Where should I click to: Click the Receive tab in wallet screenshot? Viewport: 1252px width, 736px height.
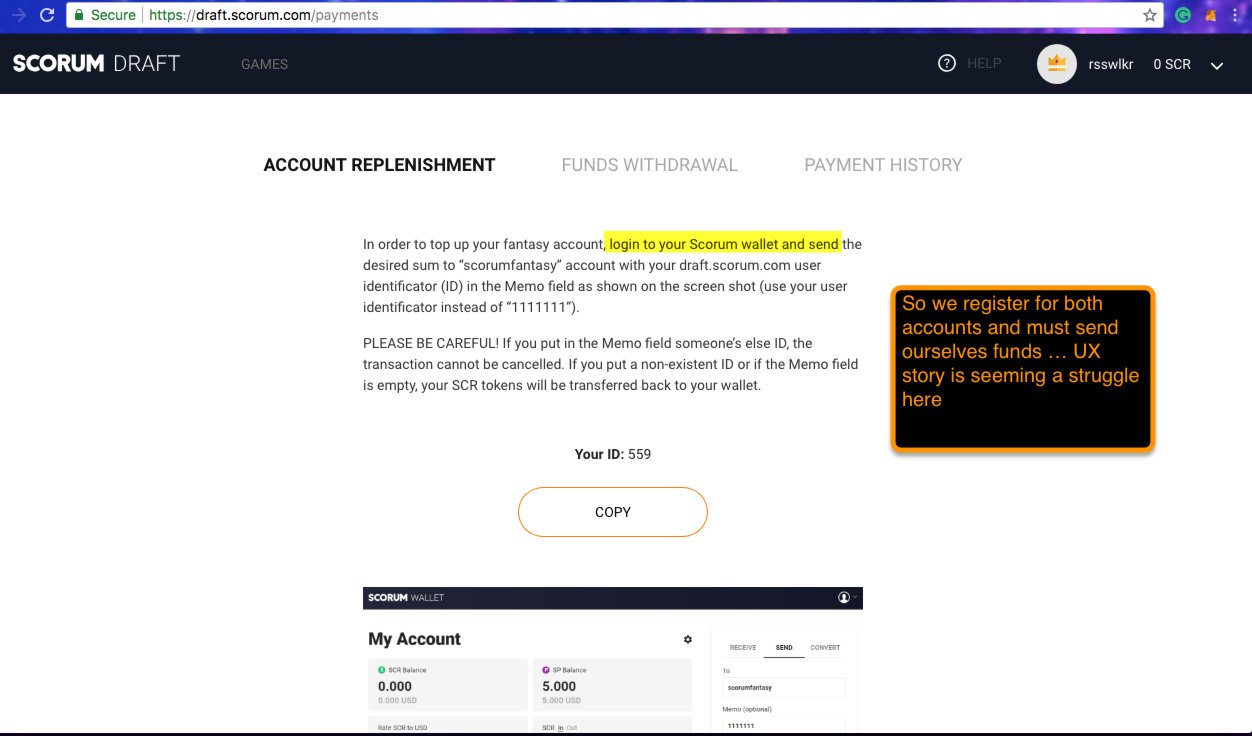coord(743,647)
